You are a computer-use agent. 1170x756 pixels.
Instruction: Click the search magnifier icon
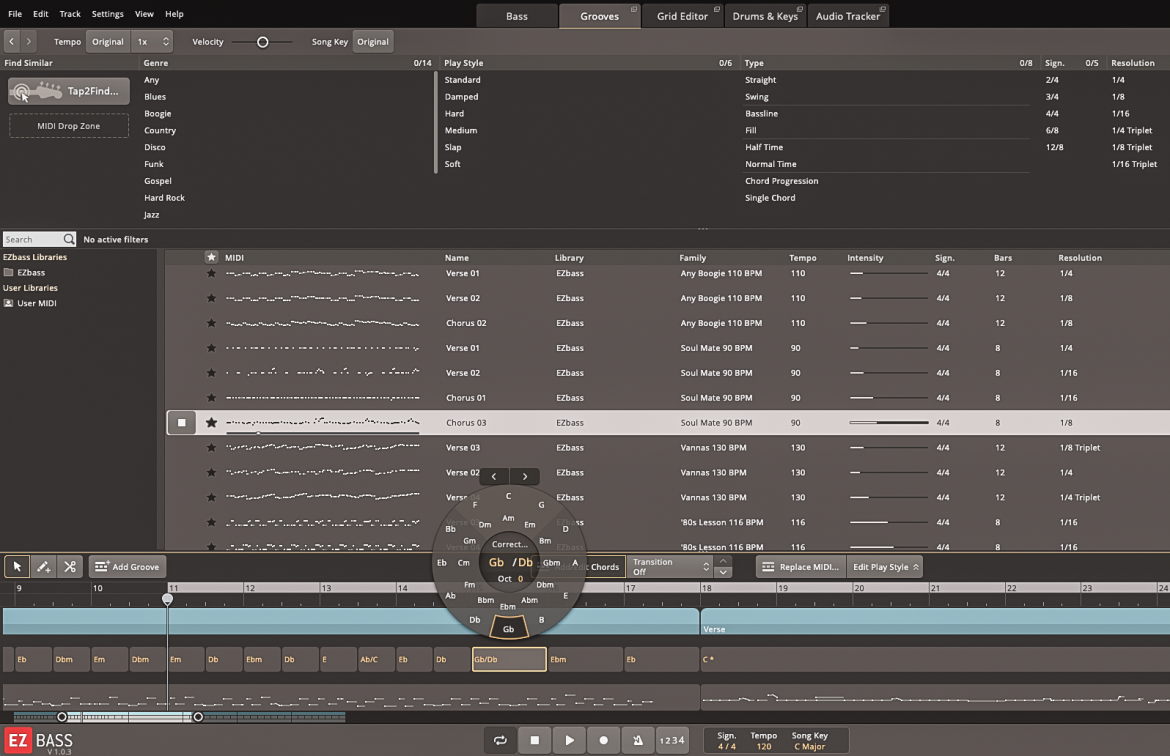point(69,239)
